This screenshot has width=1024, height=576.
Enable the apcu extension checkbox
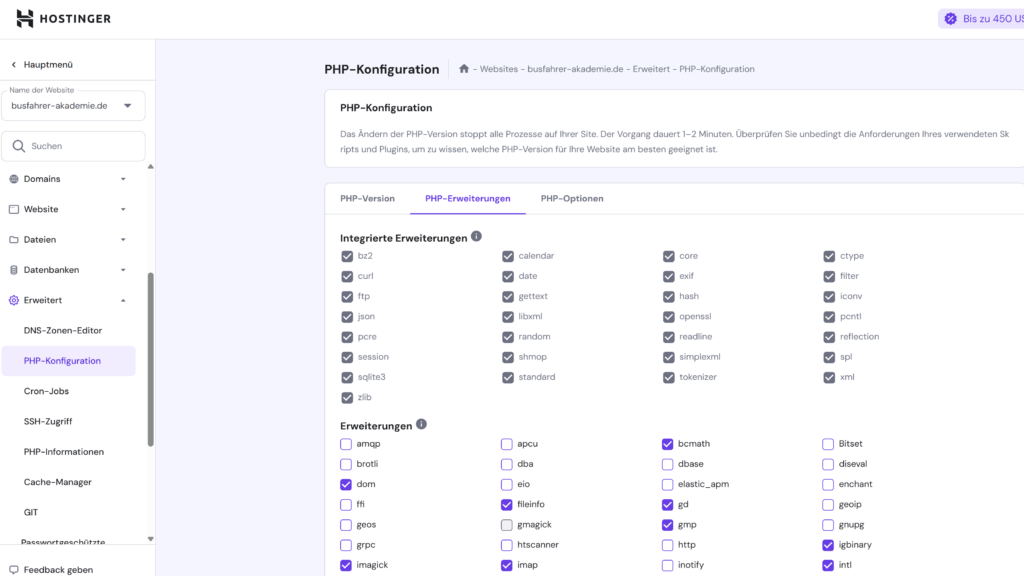point(507,444)
